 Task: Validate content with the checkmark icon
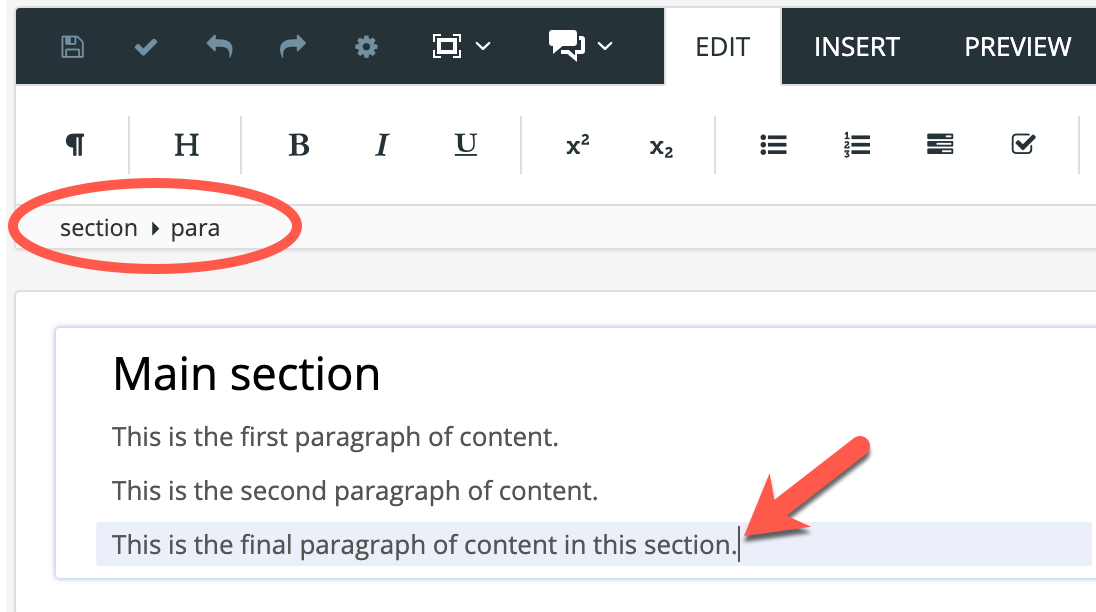coord(146,46)
